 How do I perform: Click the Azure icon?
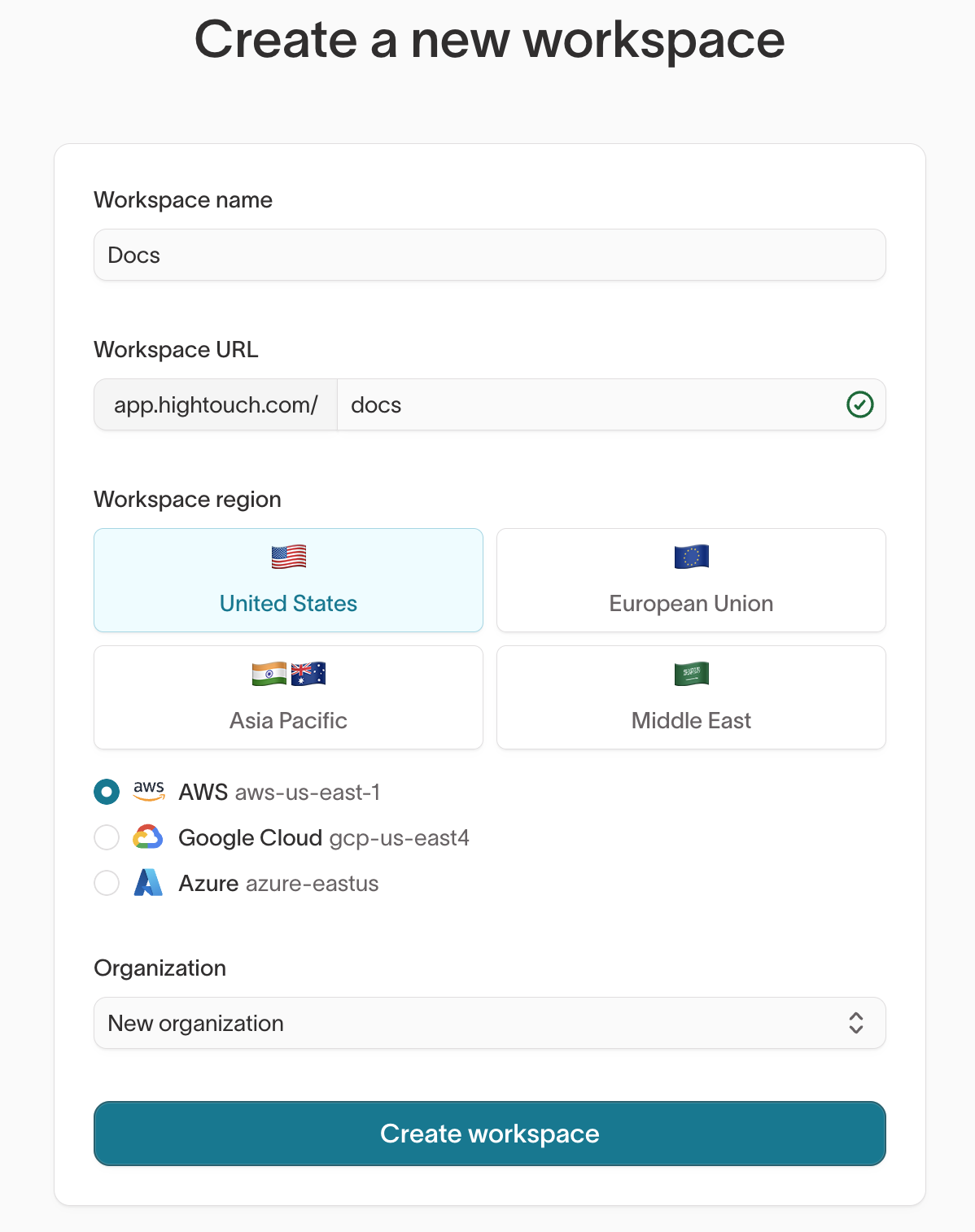[149, 883]
